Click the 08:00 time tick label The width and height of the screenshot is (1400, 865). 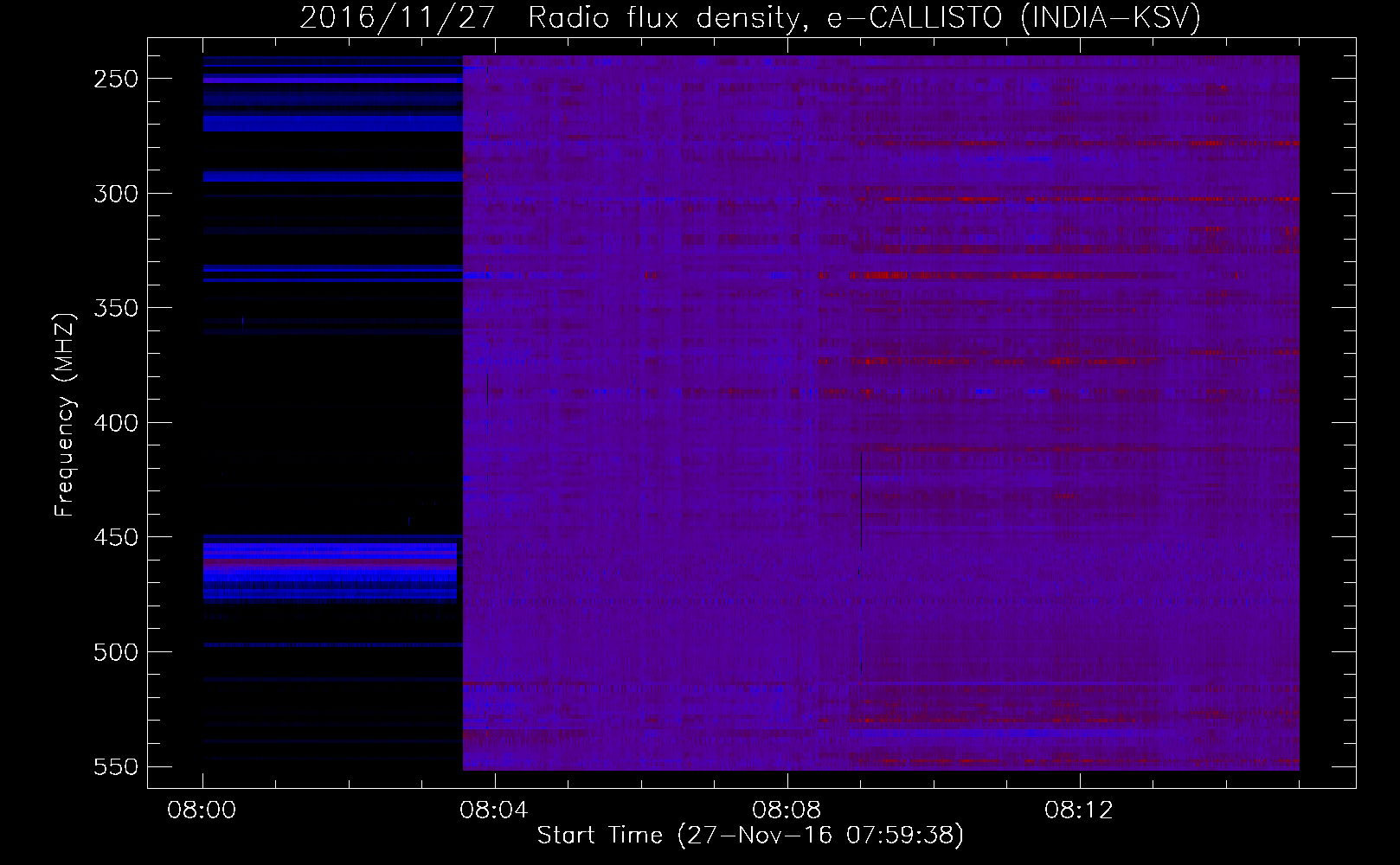coord(202,811)
